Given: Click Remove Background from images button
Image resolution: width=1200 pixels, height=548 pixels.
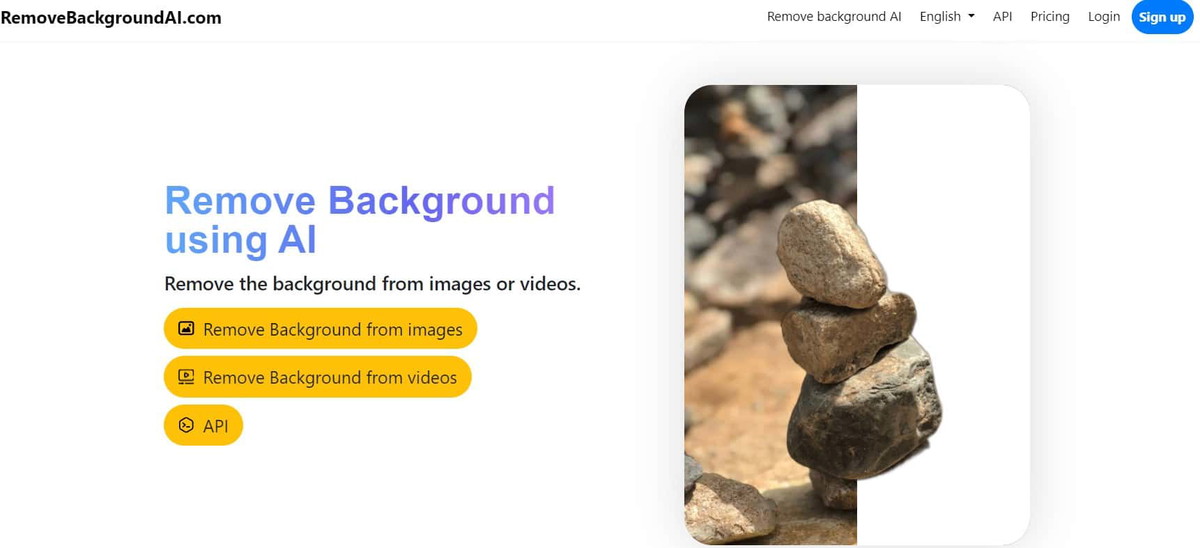Looking at the screenshot, I should coord(320,329).
